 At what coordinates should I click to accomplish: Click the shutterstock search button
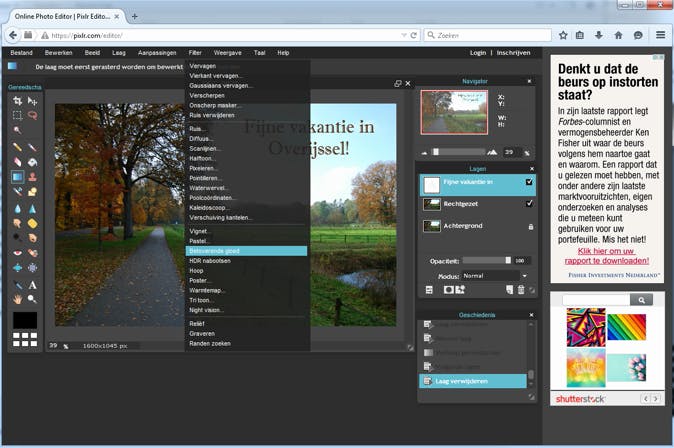(641, 300)
